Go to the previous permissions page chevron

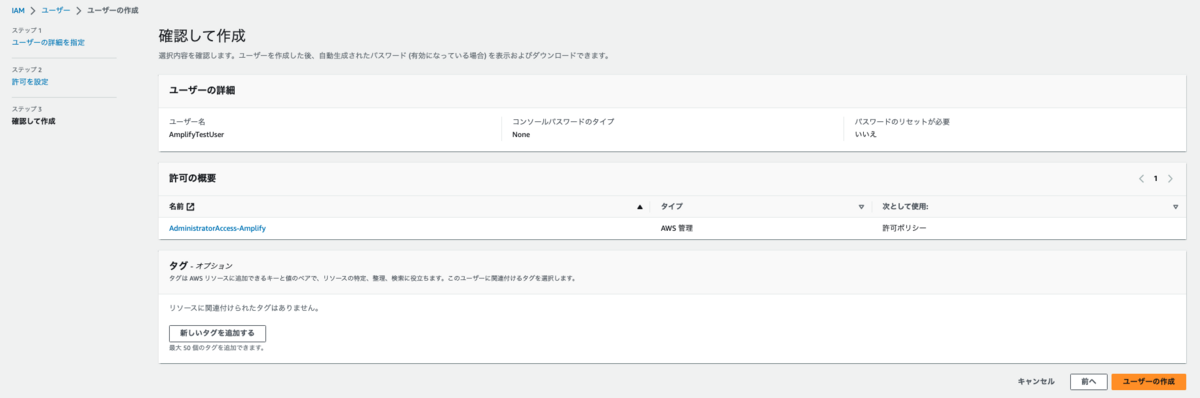[1141, 179]
